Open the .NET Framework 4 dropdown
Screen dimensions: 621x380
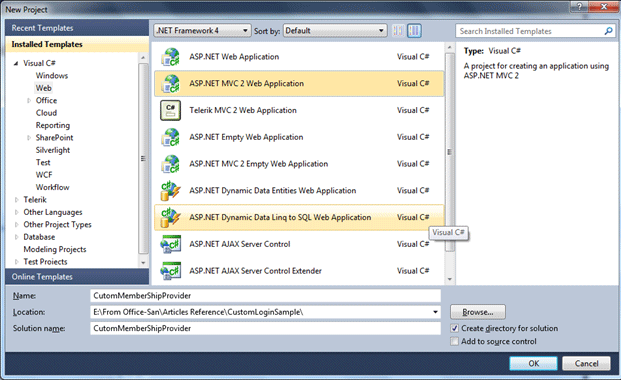(x=202, y=31)
